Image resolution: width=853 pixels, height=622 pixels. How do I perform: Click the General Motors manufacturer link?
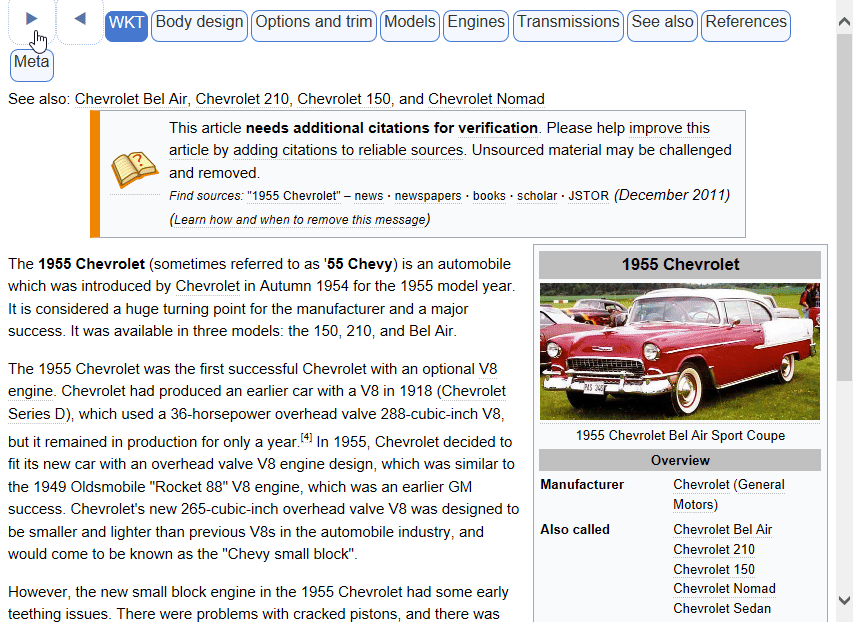click(728, 494)
